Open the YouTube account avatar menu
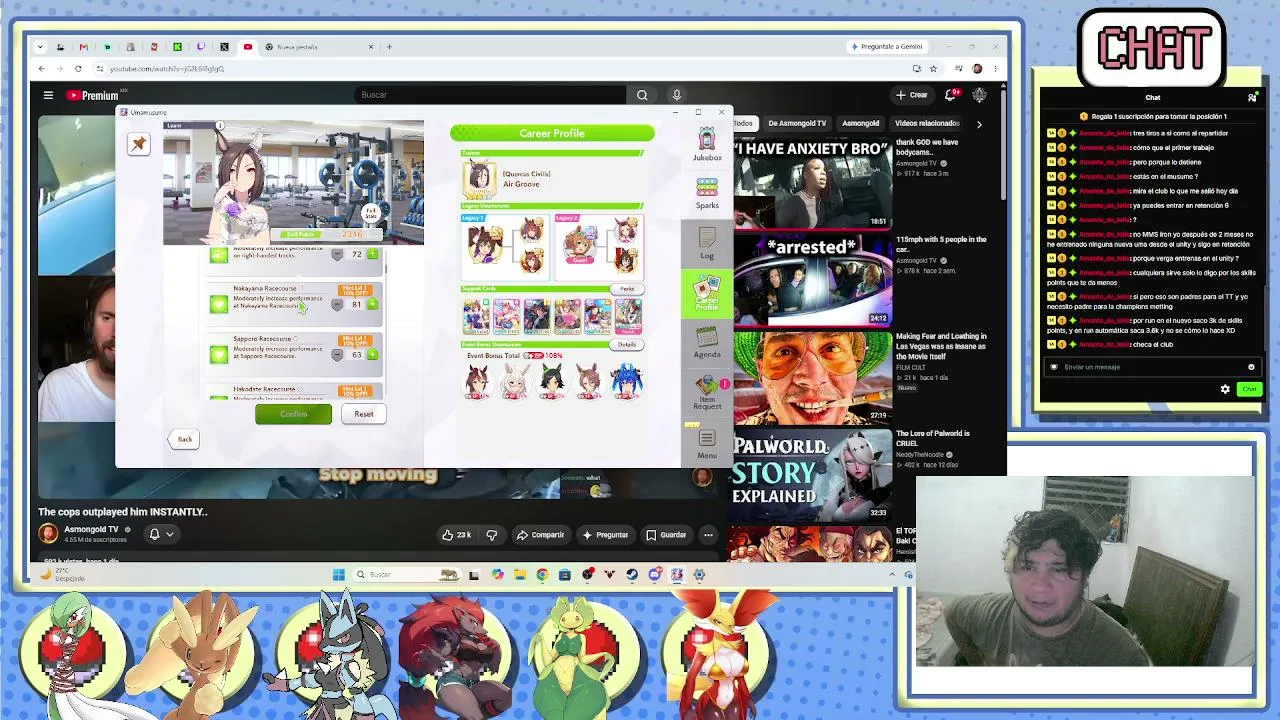This screenshot has width=1280, height=720. [x=979, y=95]
